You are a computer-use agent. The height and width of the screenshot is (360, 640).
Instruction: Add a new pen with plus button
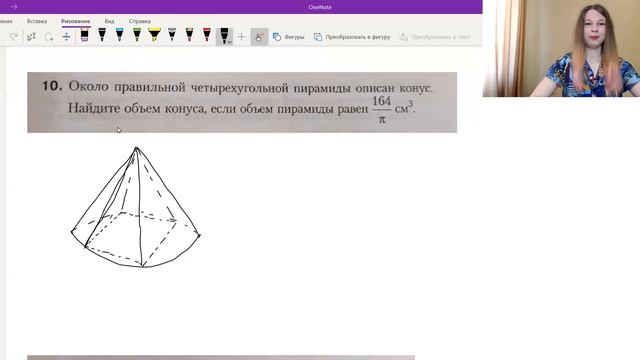241,37
